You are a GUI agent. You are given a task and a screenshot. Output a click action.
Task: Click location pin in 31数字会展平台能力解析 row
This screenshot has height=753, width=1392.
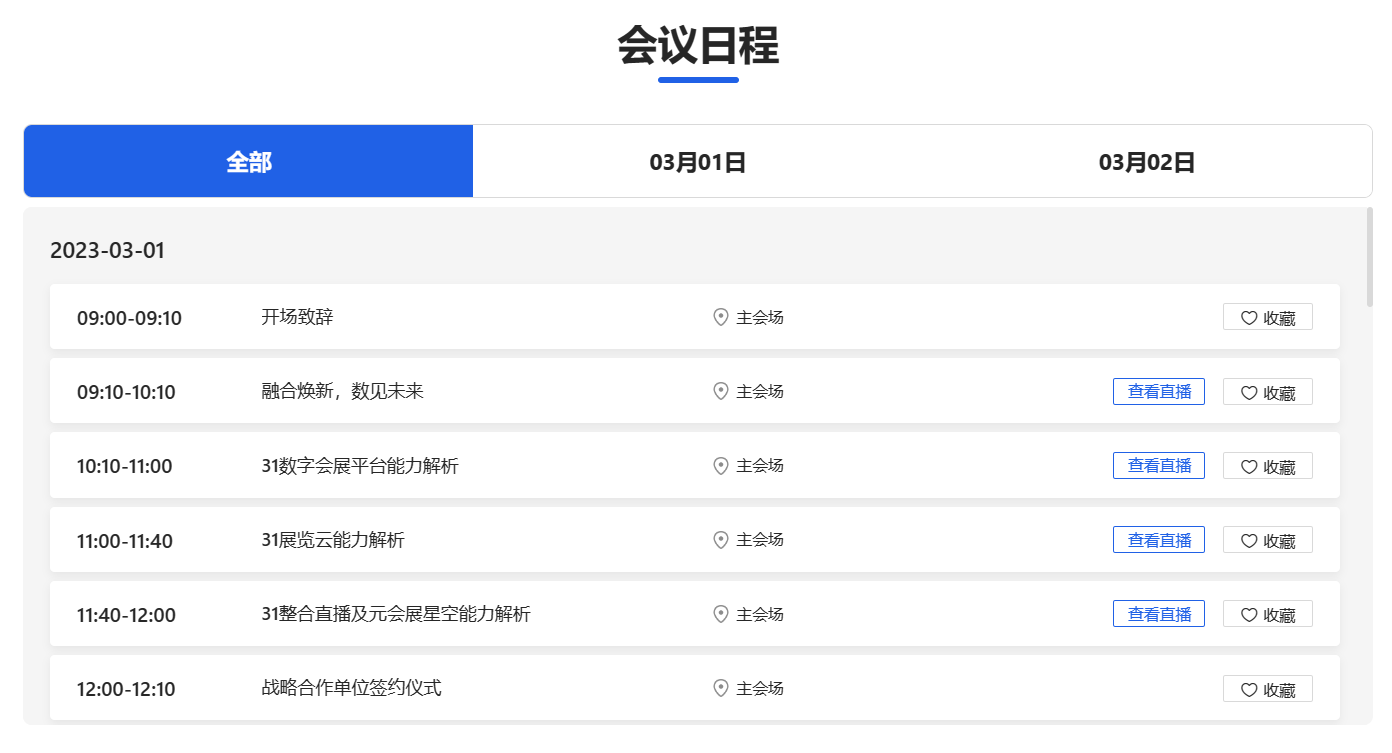pyautogui.click(x=720, y=465)
